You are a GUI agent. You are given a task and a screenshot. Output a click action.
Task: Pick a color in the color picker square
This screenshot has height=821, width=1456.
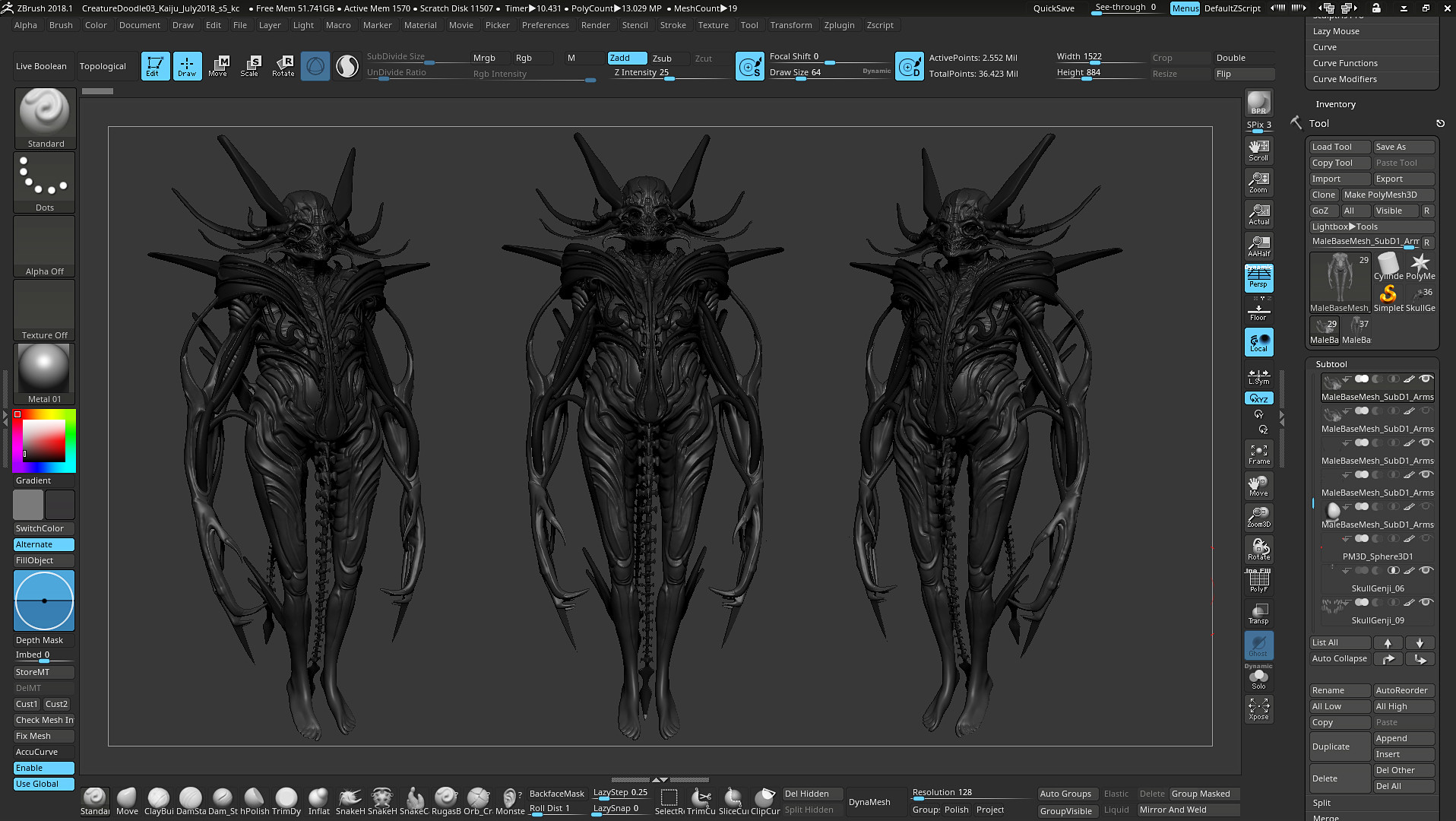click(x=43, y=440)
